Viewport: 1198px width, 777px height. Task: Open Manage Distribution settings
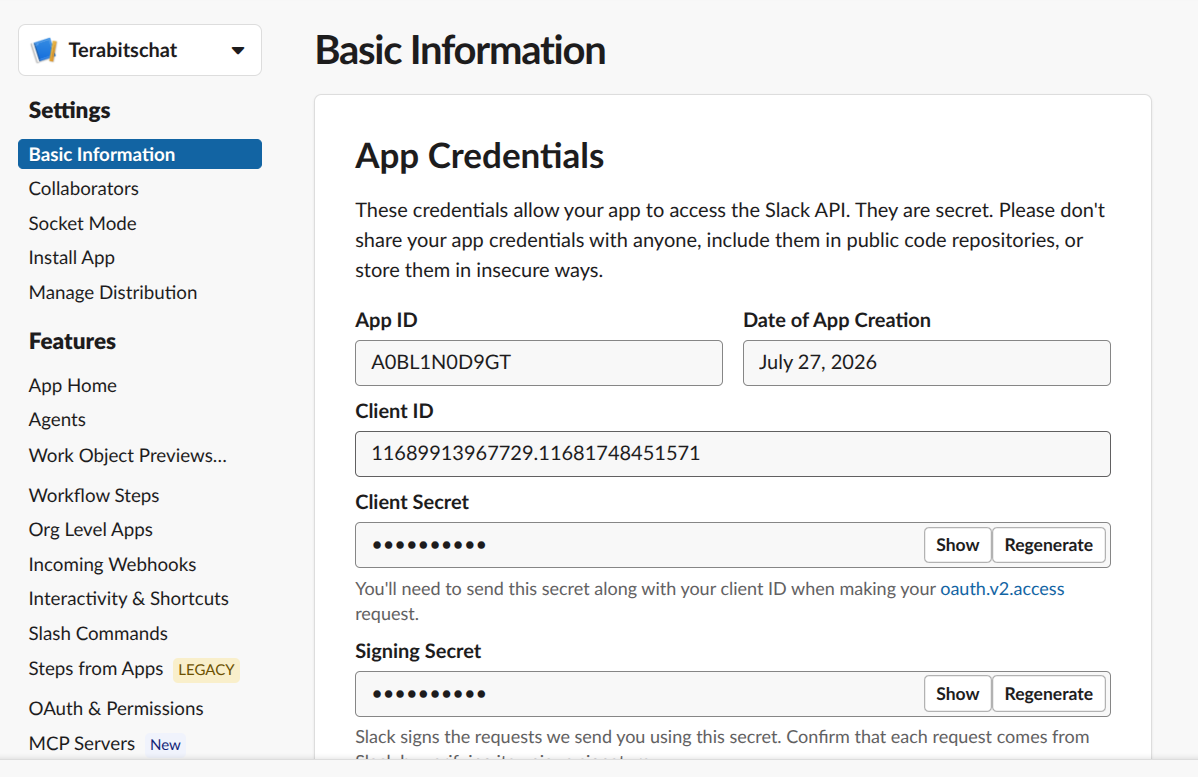[x=113, y=293]
